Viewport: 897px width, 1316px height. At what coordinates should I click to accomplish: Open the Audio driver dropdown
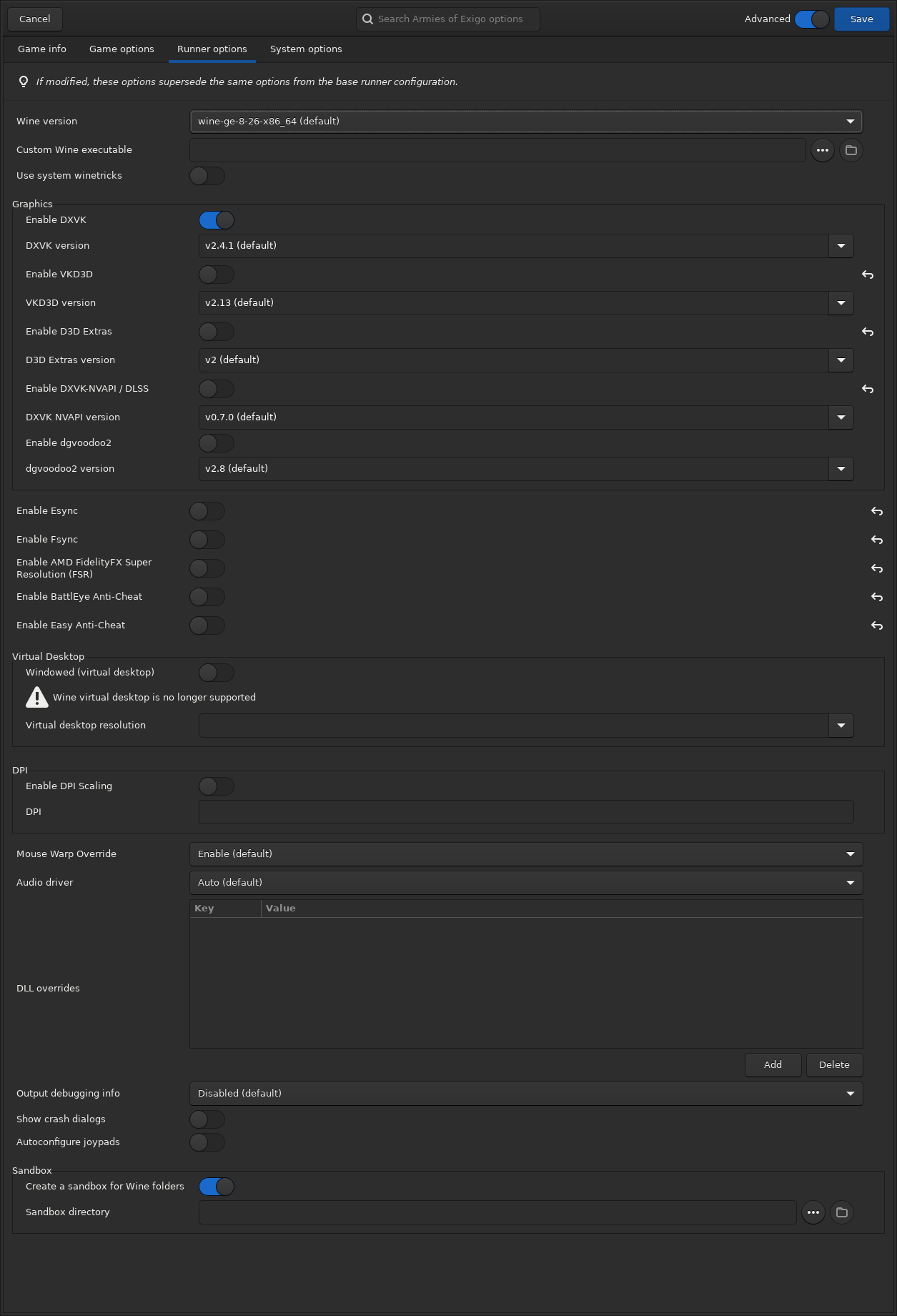tap(526, 883)
